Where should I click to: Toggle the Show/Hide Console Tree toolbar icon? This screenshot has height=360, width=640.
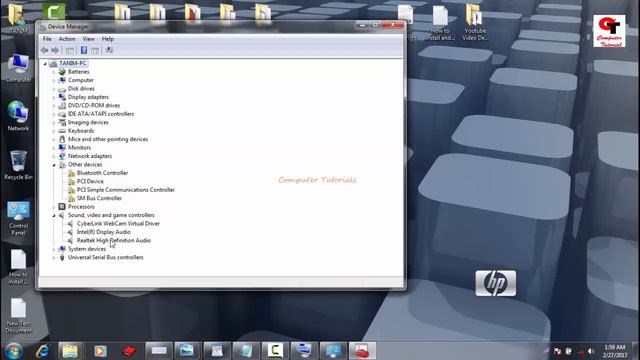(70, 50)
